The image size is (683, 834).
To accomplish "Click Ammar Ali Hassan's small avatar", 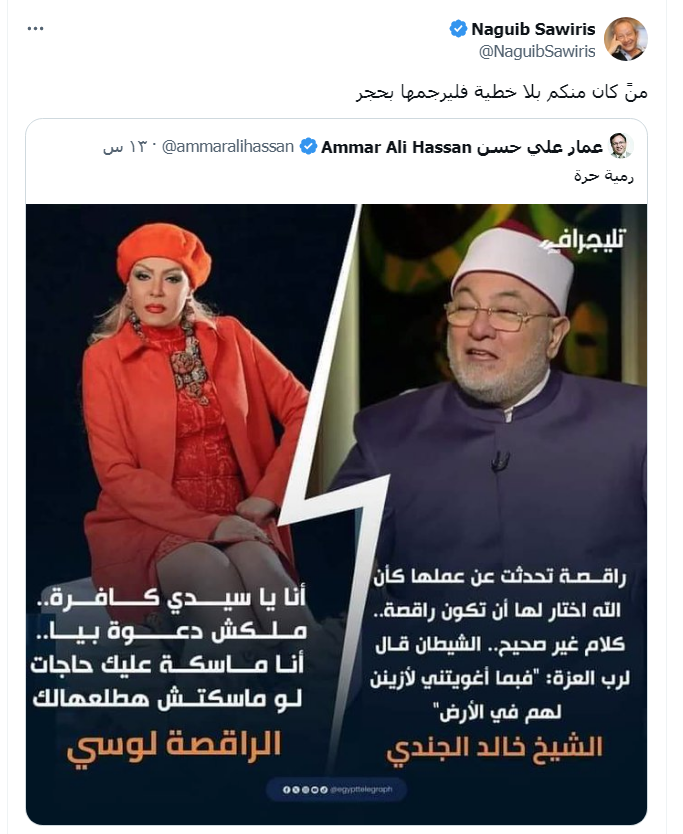I will click(620, 145).
